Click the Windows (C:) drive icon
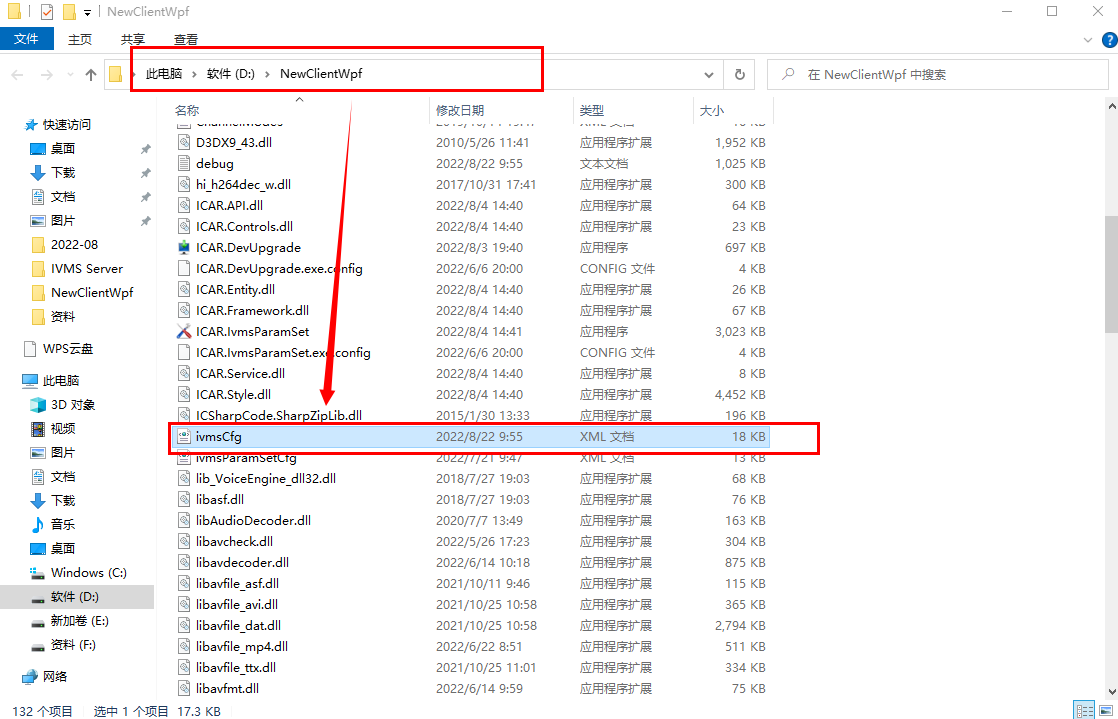 [x=38, y=573]
